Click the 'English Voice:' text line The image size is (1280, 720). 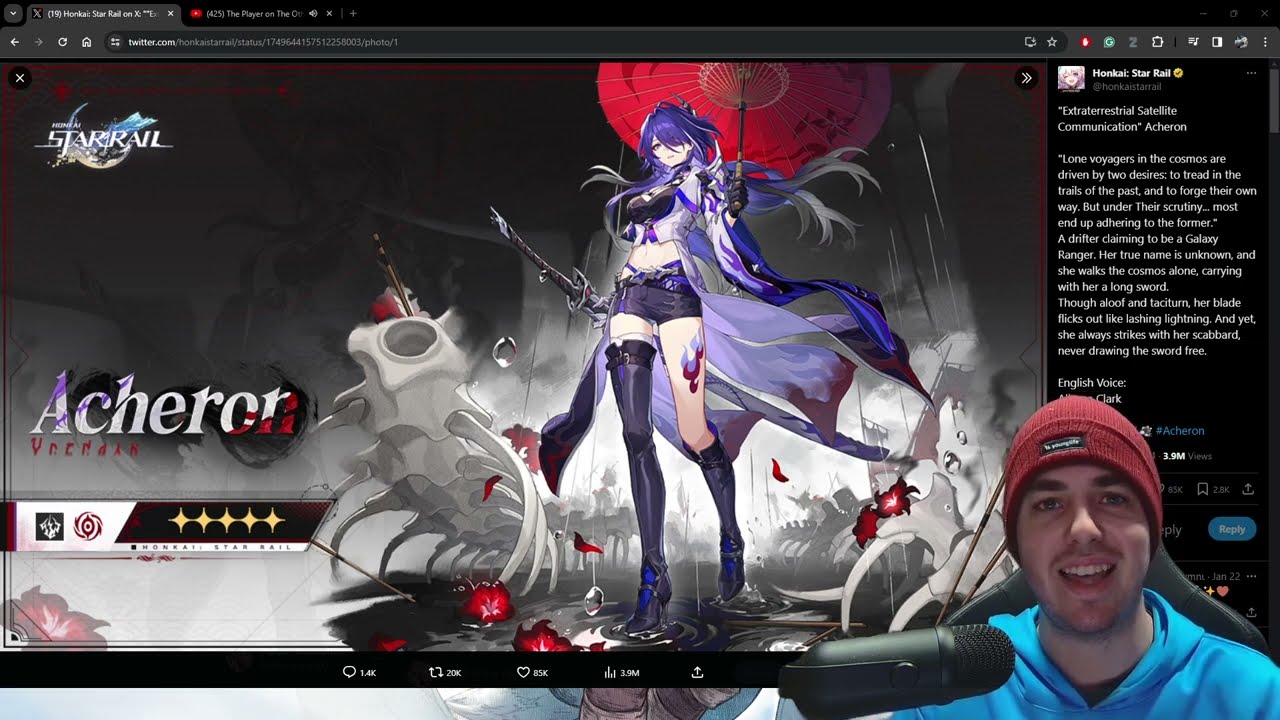click(x=1092, y=383)
